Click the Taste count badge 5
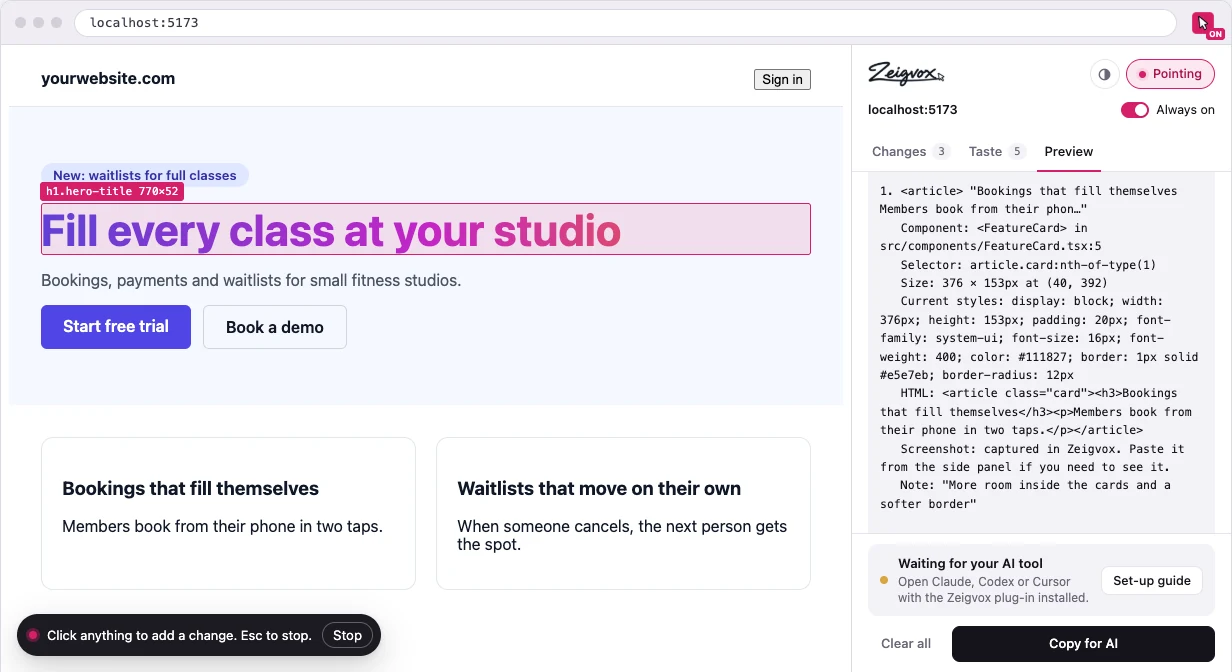 (x=1017, y=152)
